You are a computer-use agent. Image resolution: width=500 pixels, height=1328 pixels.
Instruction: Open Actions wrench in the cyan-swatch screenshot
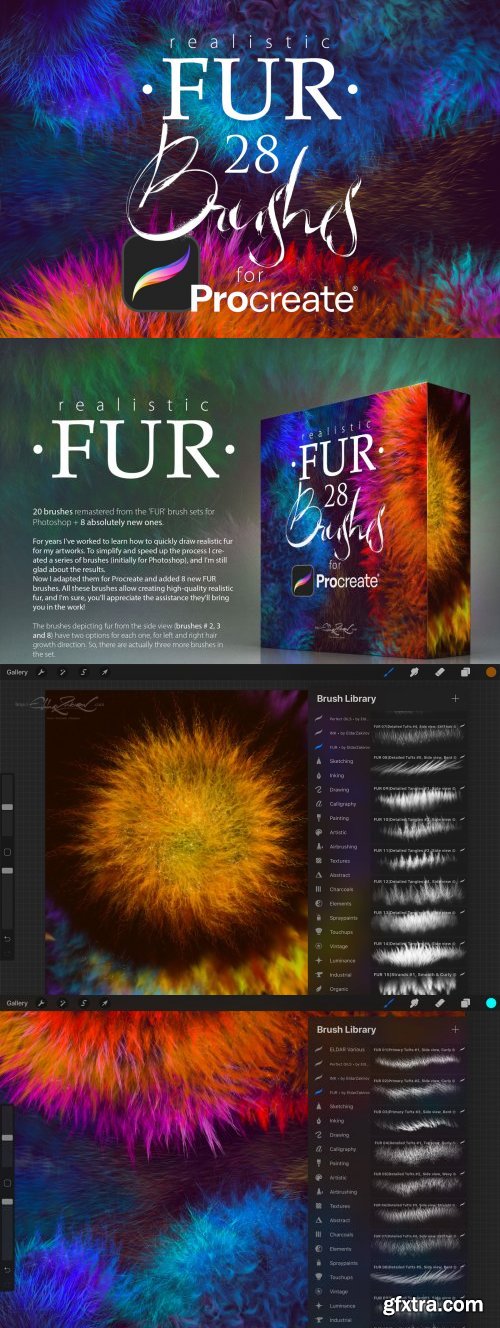(x=42, y=1002)
